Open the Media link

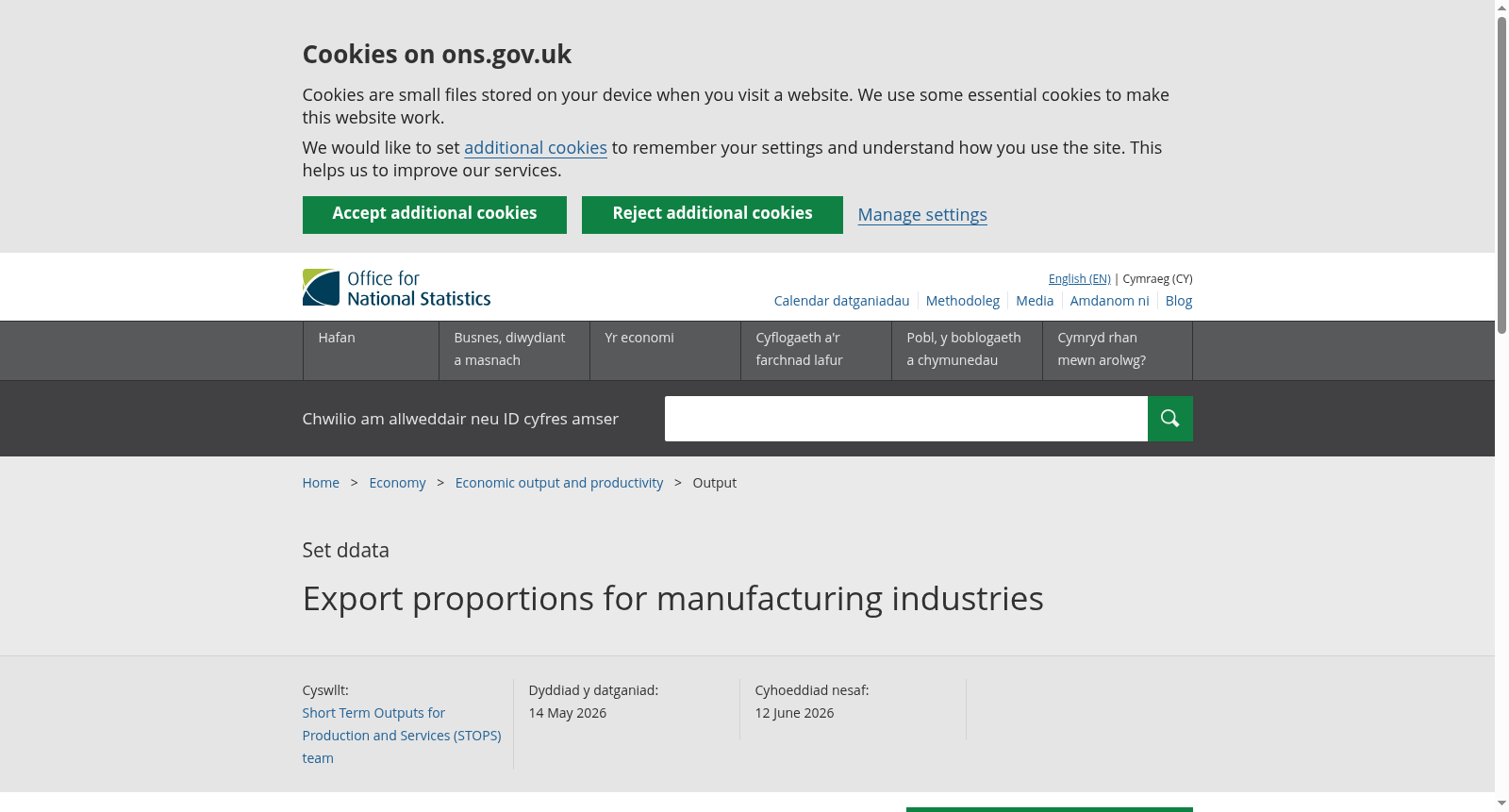(x=1035, y=301)
